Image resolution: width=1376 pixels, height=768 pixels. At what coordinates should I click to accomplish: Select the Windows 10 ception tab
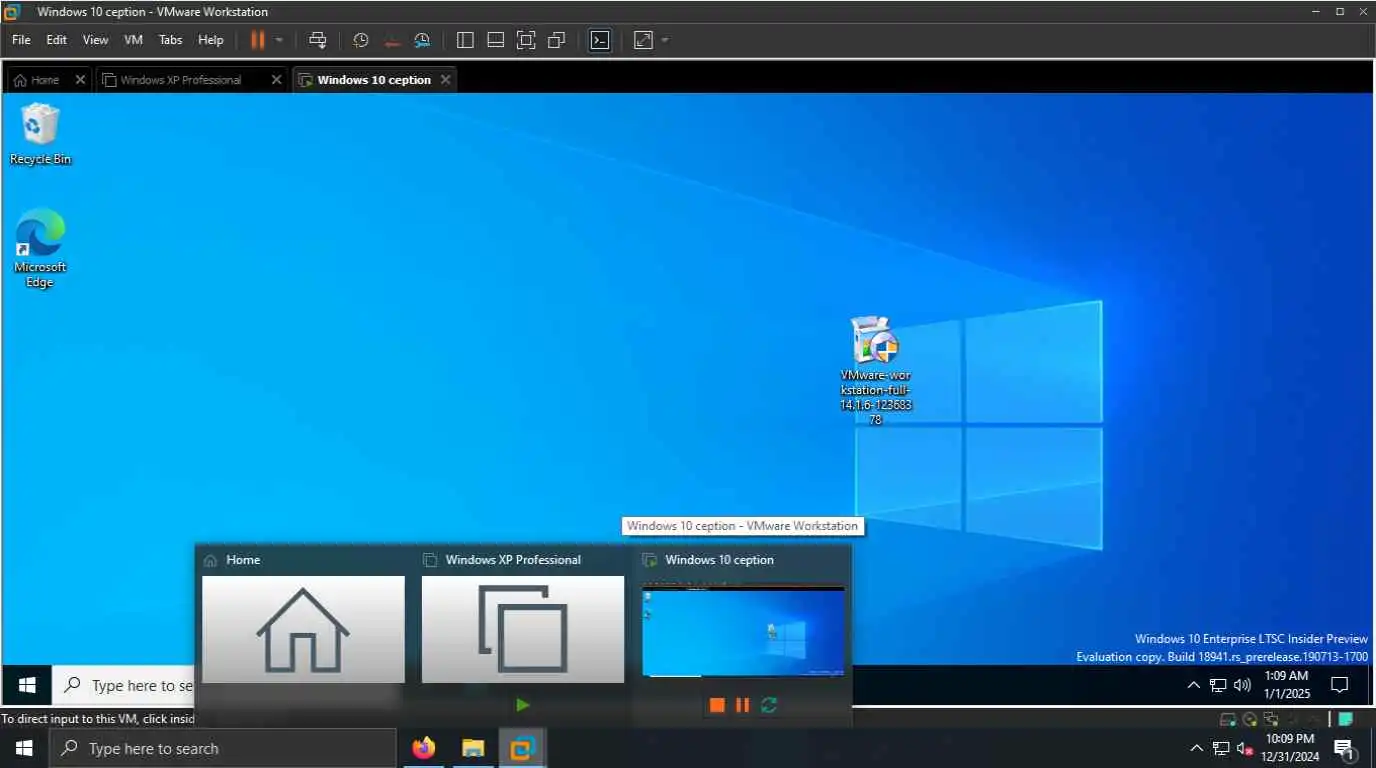pos(374,80)
